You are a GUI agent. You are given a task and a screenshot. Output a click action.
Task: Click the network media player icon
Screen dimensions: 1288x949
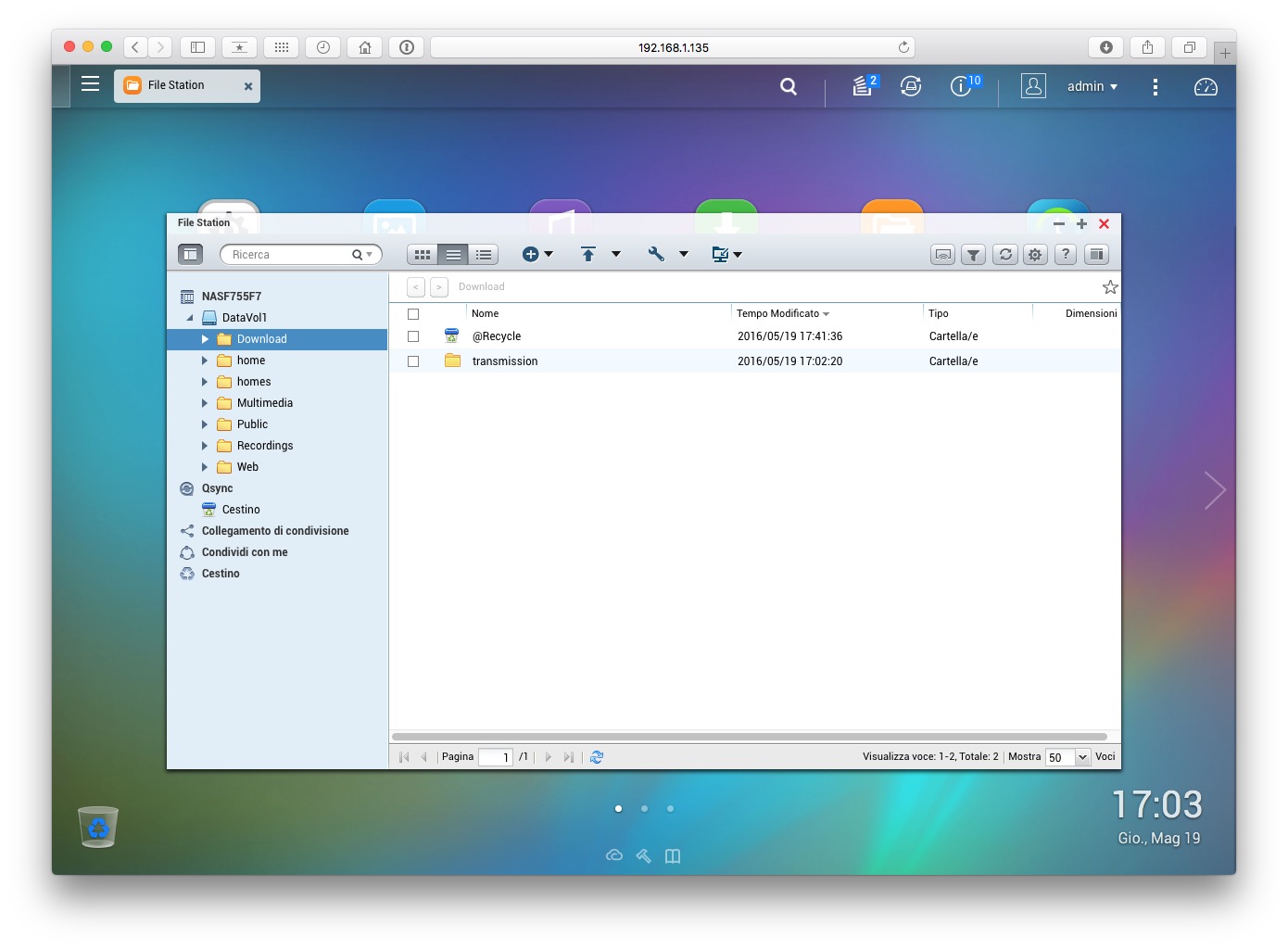(x=943, y=254)
